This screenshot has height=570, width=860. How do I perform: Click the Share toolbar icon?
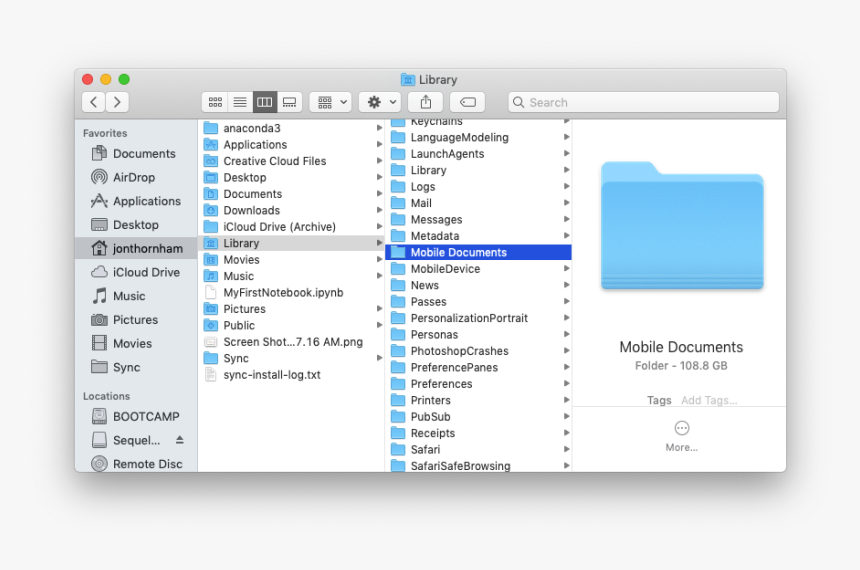426,102
